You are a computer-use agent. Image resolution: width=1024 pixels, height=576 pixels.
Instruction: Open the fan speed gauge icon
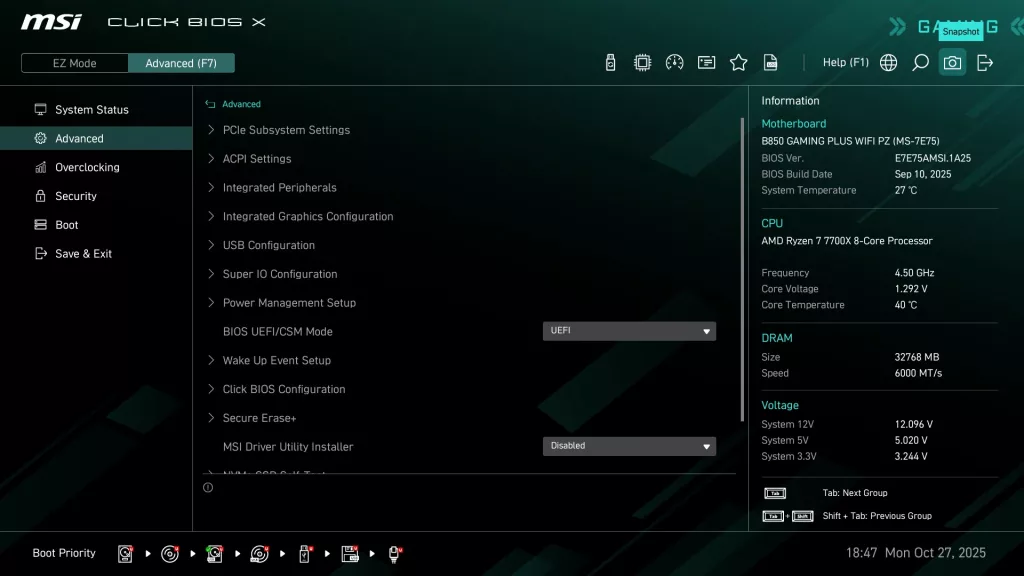(674, 62)
